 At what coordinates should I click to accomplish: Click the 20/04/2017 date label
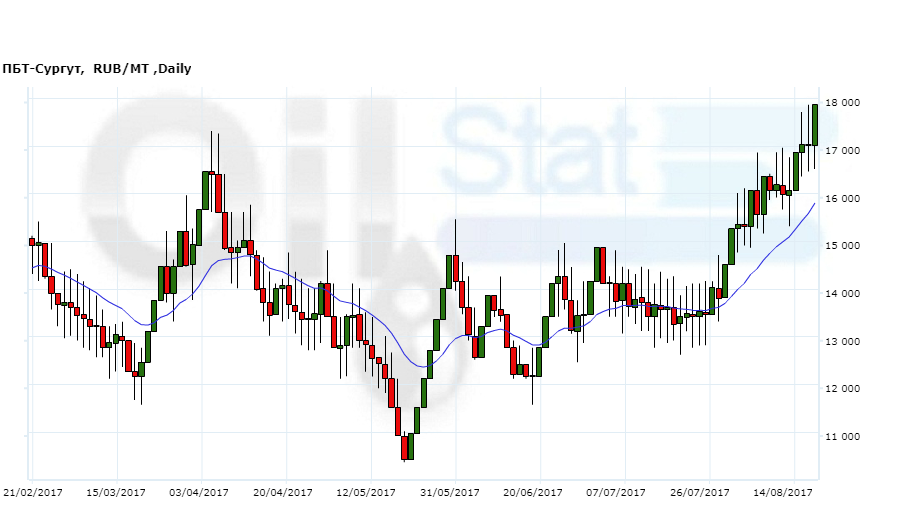(283, 493)
